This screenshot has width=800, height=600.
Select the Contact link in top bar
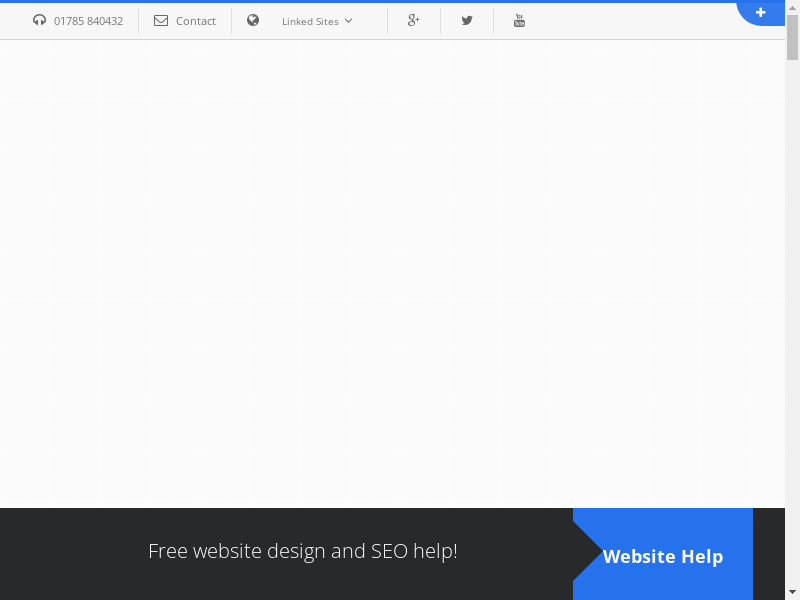point(196,21)
